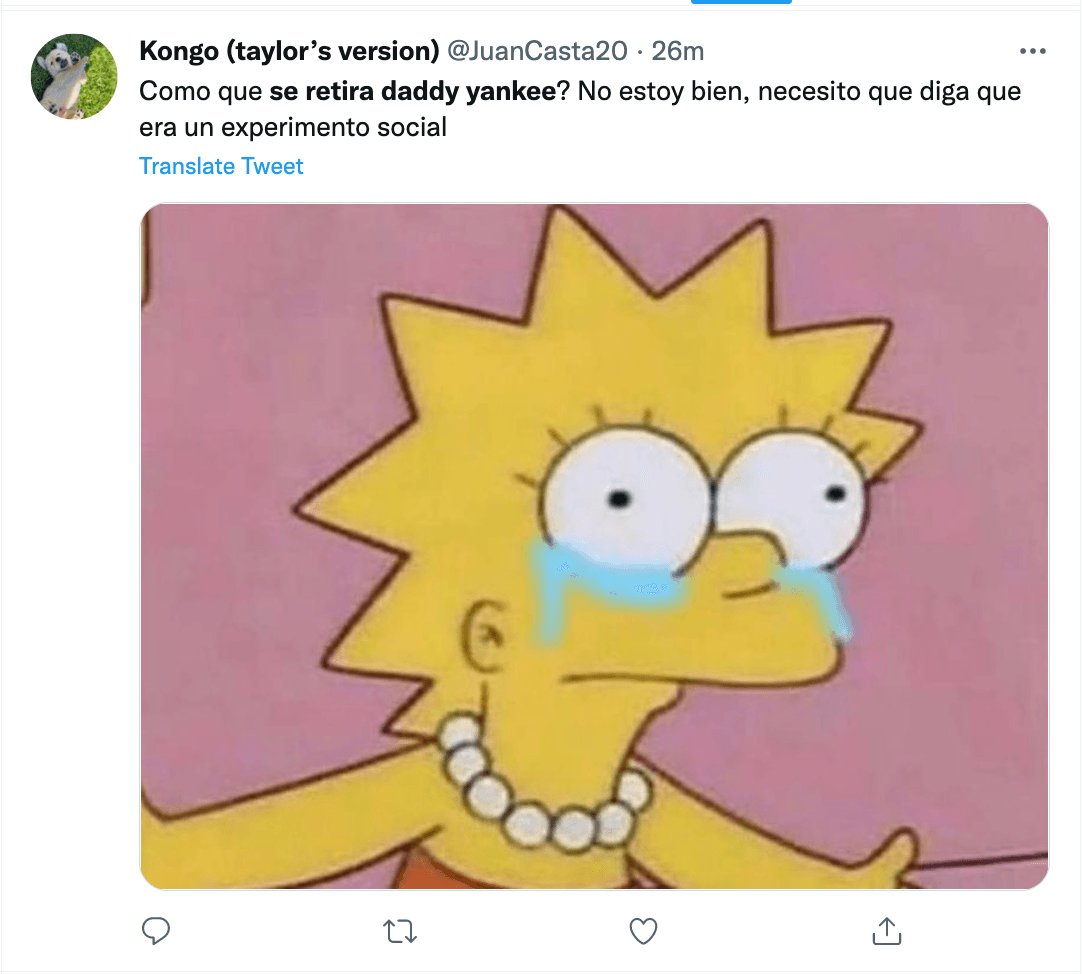Toggle the reply action for this tweet
This screenshot has height=974, width=1082.
(156, 930)
